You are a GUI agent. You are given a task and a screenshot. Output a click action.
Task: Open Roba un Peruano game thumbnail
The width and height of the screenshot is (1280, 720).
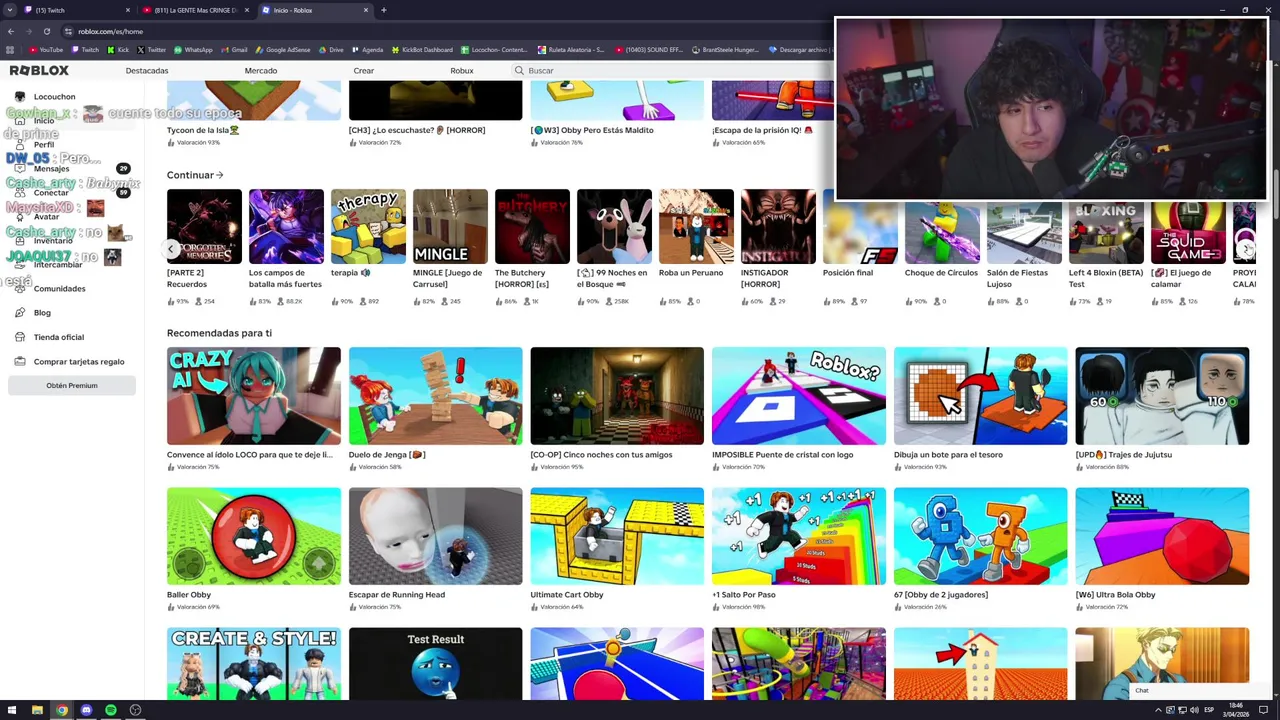696,226
